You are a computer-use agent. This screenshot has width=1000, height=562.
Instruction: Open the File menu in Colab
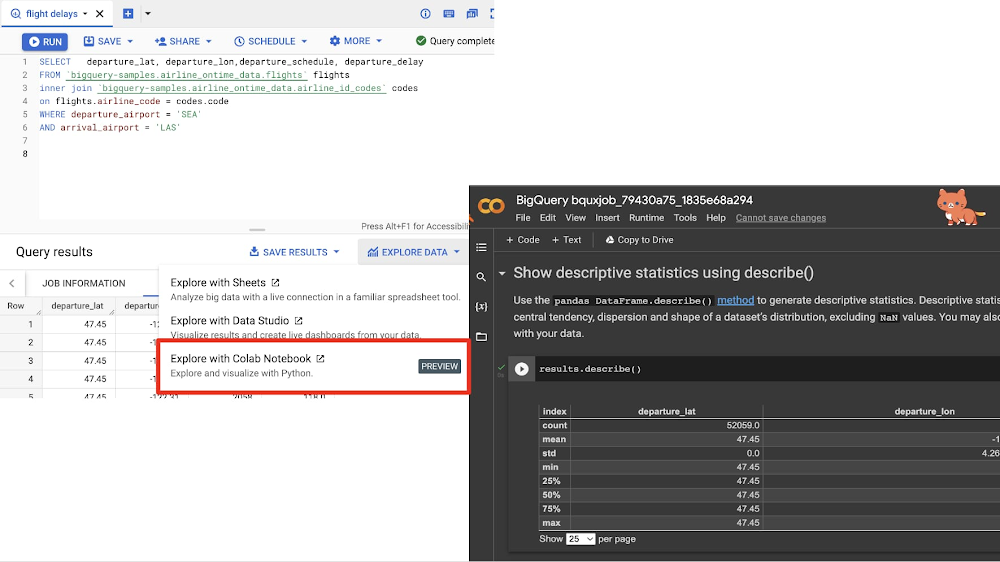[x=523, y=218]
